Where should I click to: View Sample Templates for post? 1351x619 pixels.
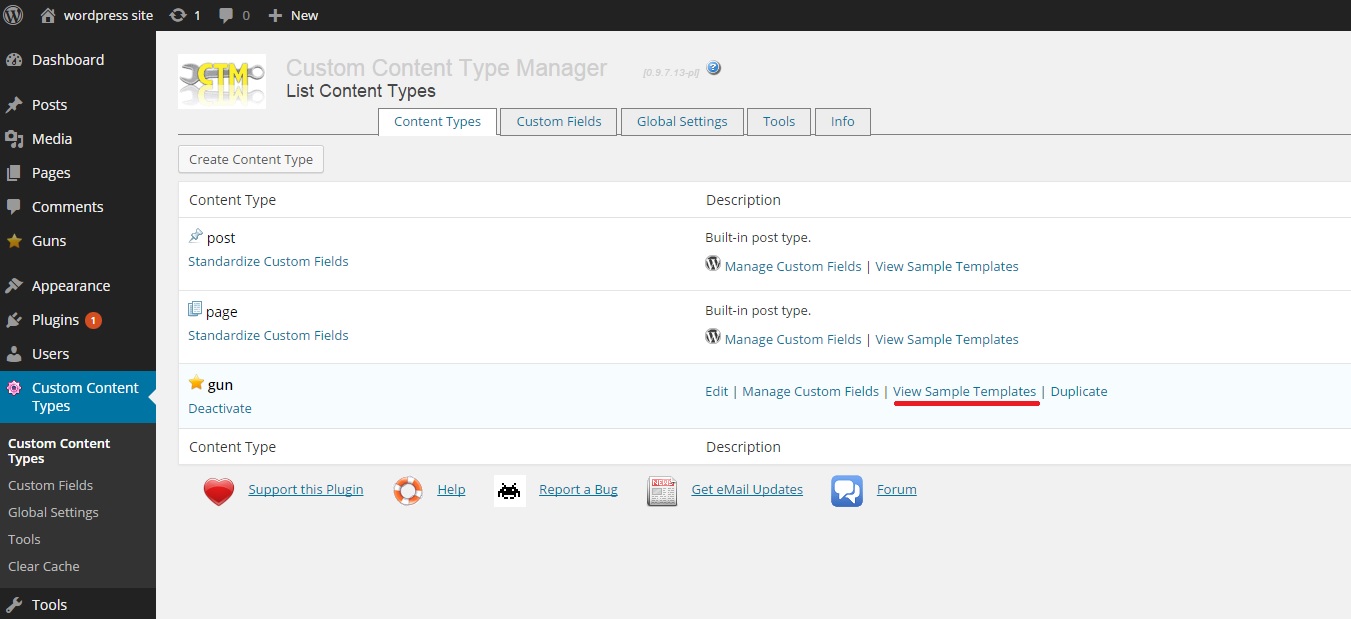pos(947,267)
